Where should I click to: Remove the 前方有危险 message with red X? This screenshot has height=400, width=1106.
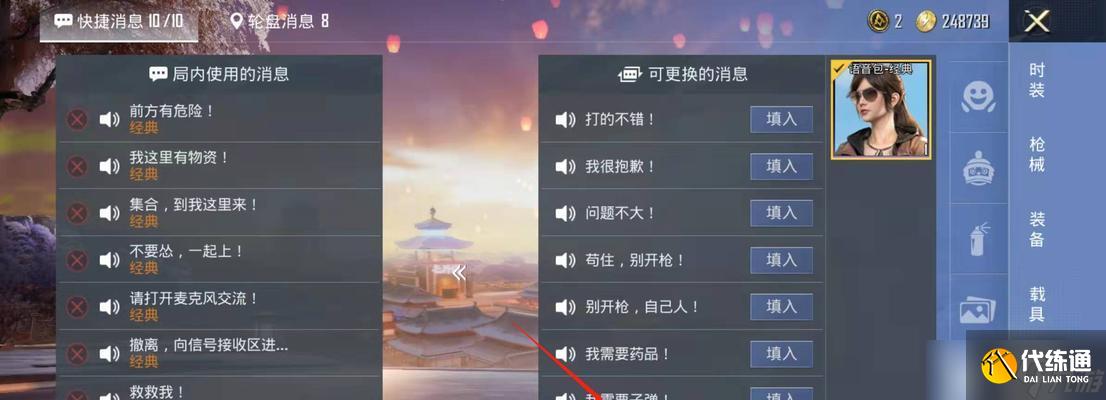77,119
